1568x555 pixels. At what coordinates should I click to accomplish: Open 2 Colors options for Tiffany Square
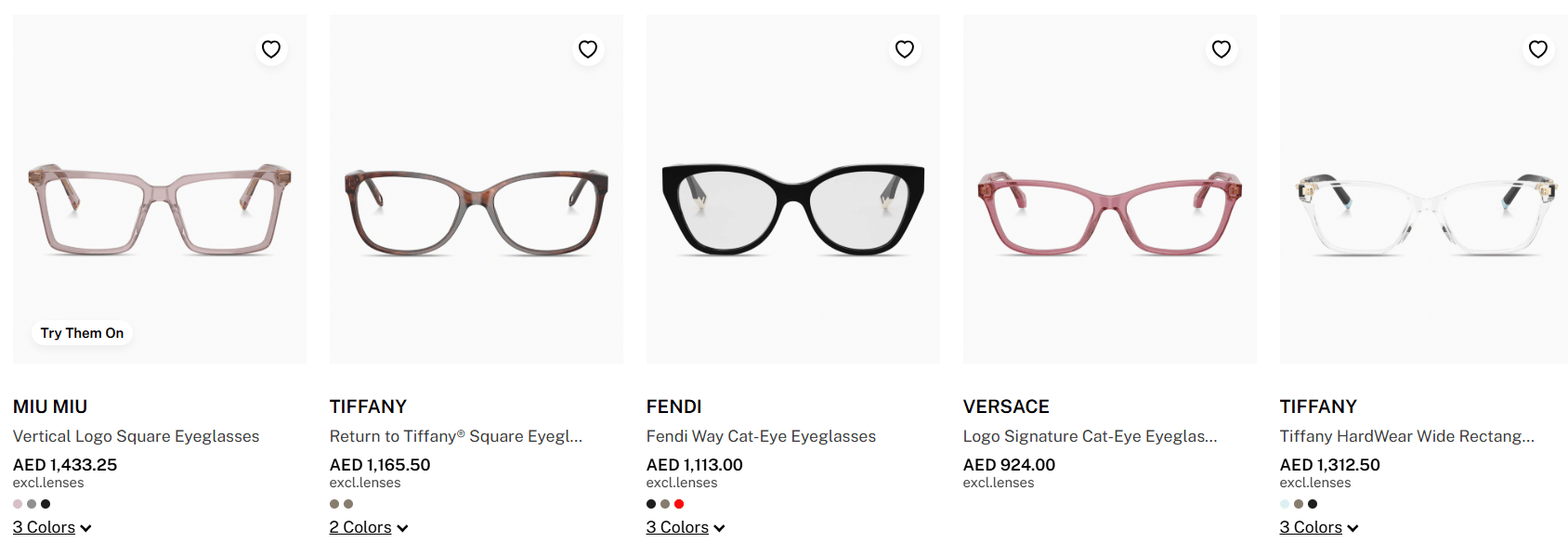[x=369, y=527]
